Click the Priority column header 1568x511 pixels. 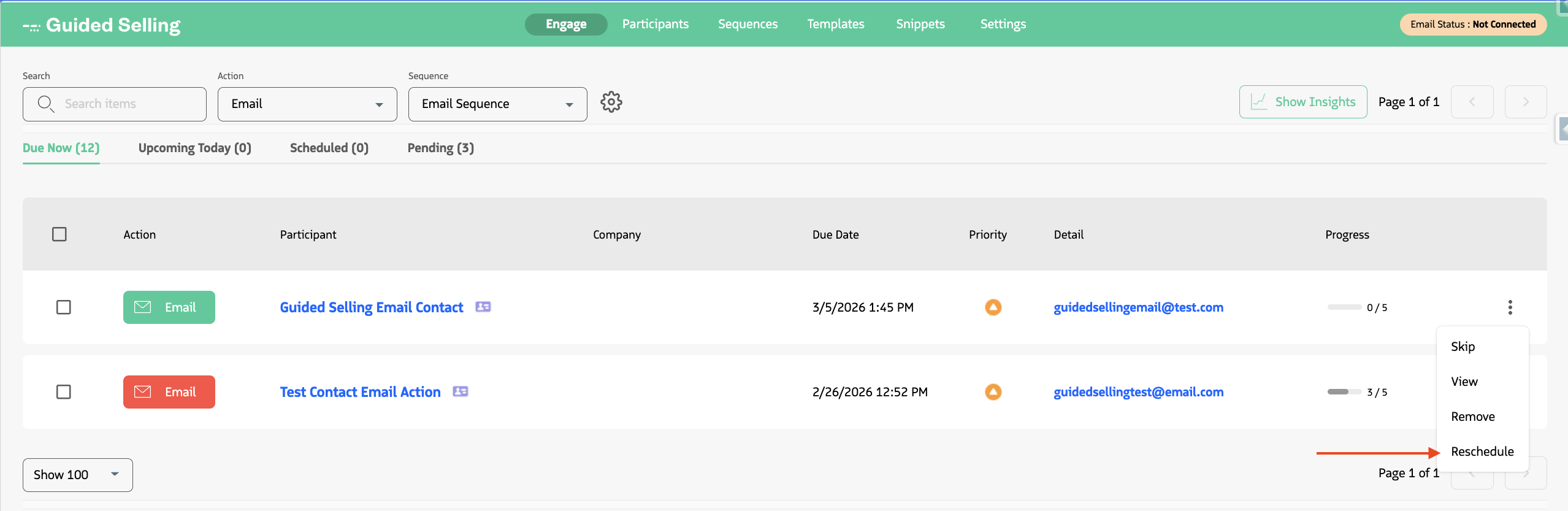pyautogui.click(x=987, y=234)
